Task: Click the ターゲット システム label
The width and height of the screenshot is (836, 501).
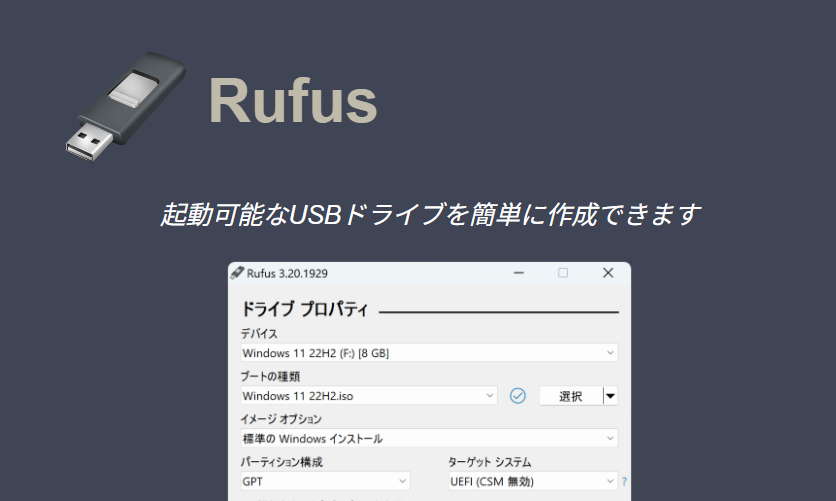Action: pos(490,462)
